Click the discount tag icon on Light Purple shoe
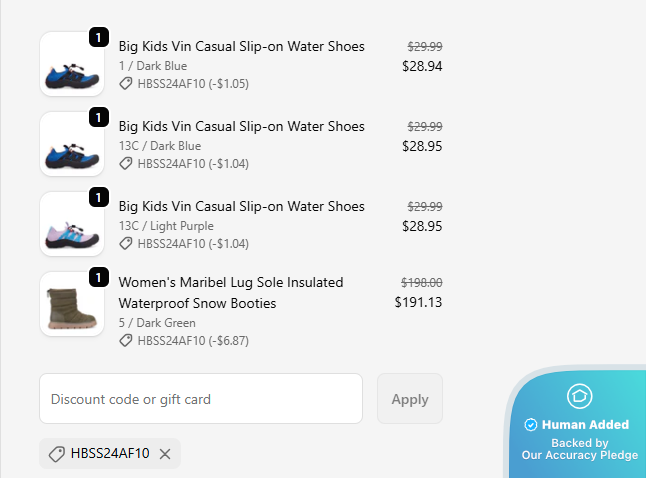Screen dimensions: 646x478 (x=126, y=244)
